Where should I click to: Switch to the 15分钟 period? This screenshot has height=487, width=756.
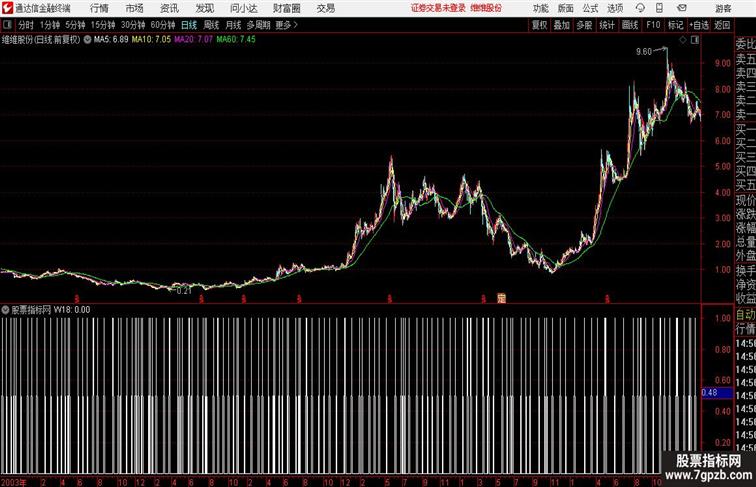pyautogui.click(x=103, y=25)
